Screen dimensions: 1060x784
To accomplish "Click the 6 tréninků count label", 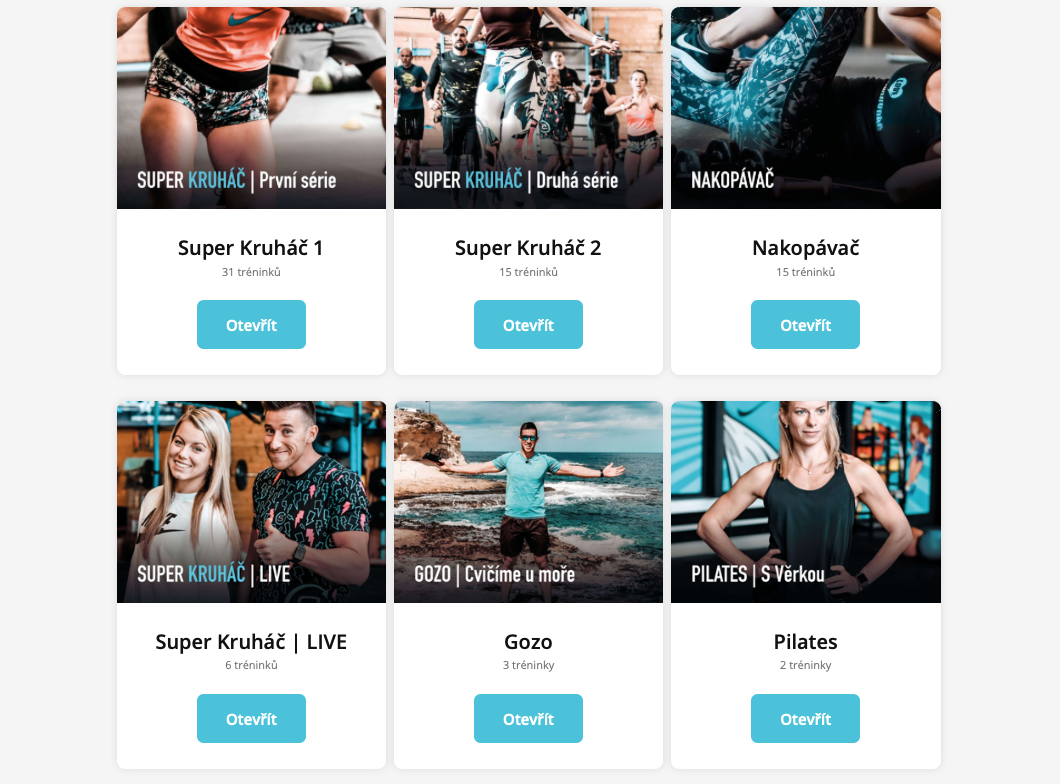I will (251, 665).
